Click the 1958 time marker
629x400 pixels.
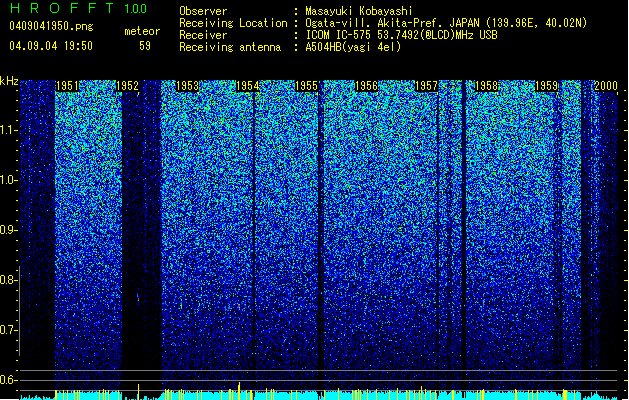[x=486, y=86]
